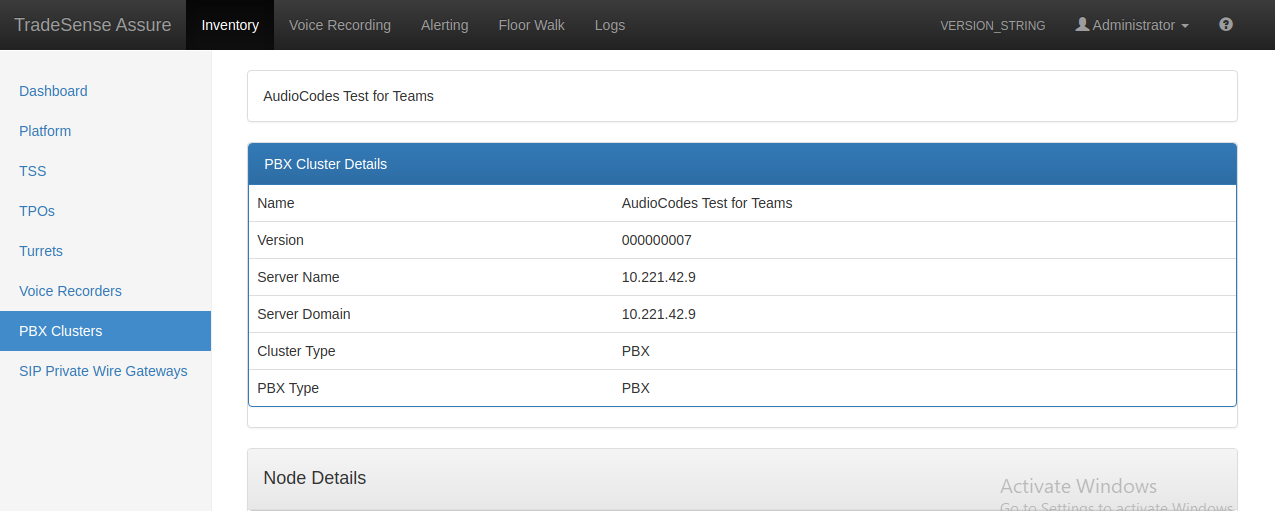This screenshot has width=1275, height=511.
Task: Open the TSS sidebar link
Action: point(33,171)
